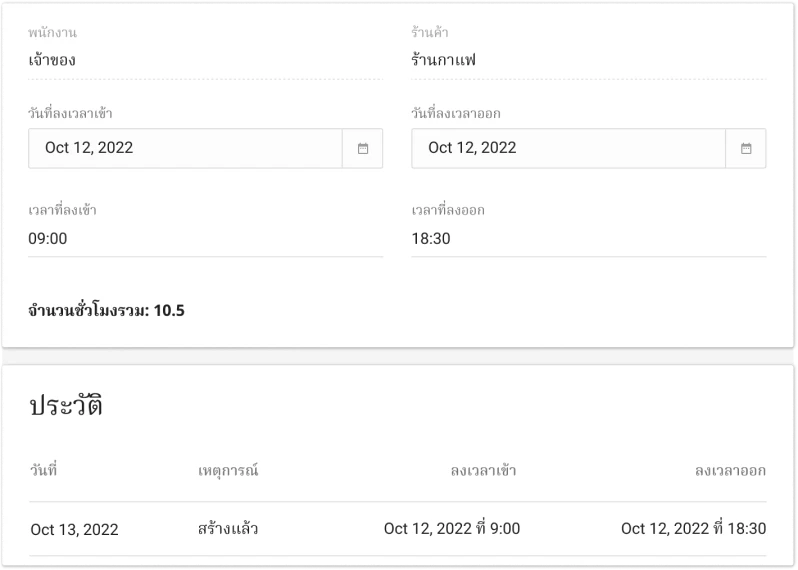Viewport: 798px width, 570px height.
Task: Edit the clock-out time 18:30
Action: [588, 239]
